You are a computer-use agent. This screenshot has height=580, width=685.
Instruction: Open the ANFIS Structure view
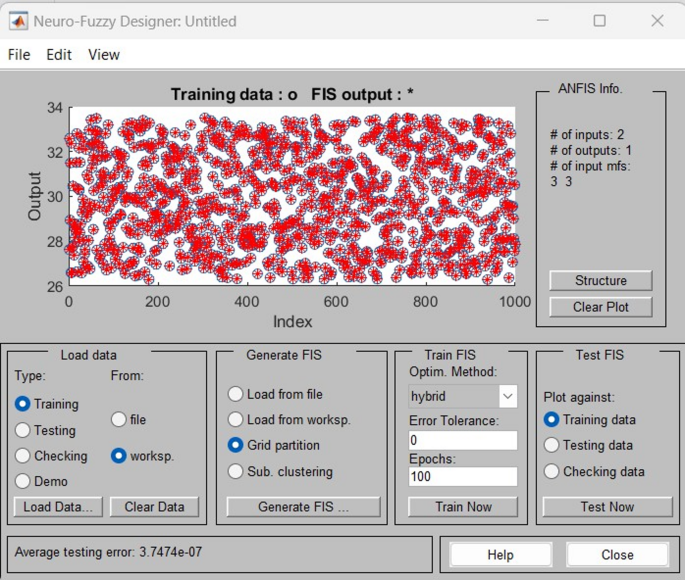tap(600, 281)
